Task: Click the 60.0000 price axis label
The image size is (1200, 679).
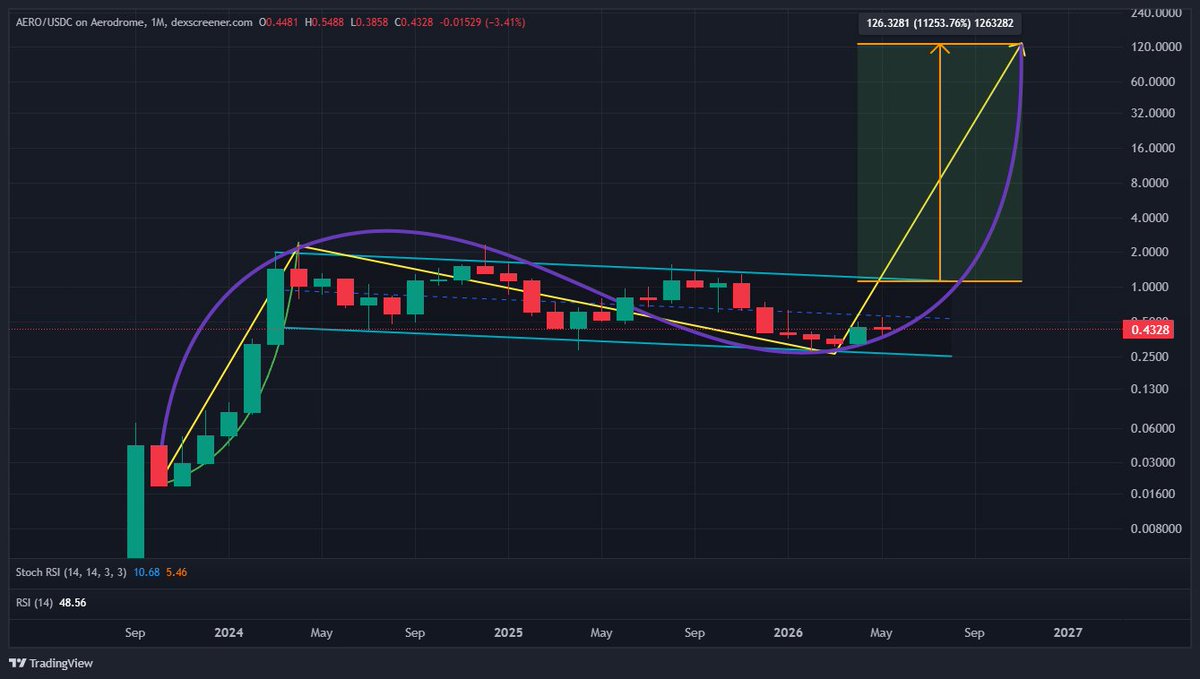Action: pos(1155,81)
